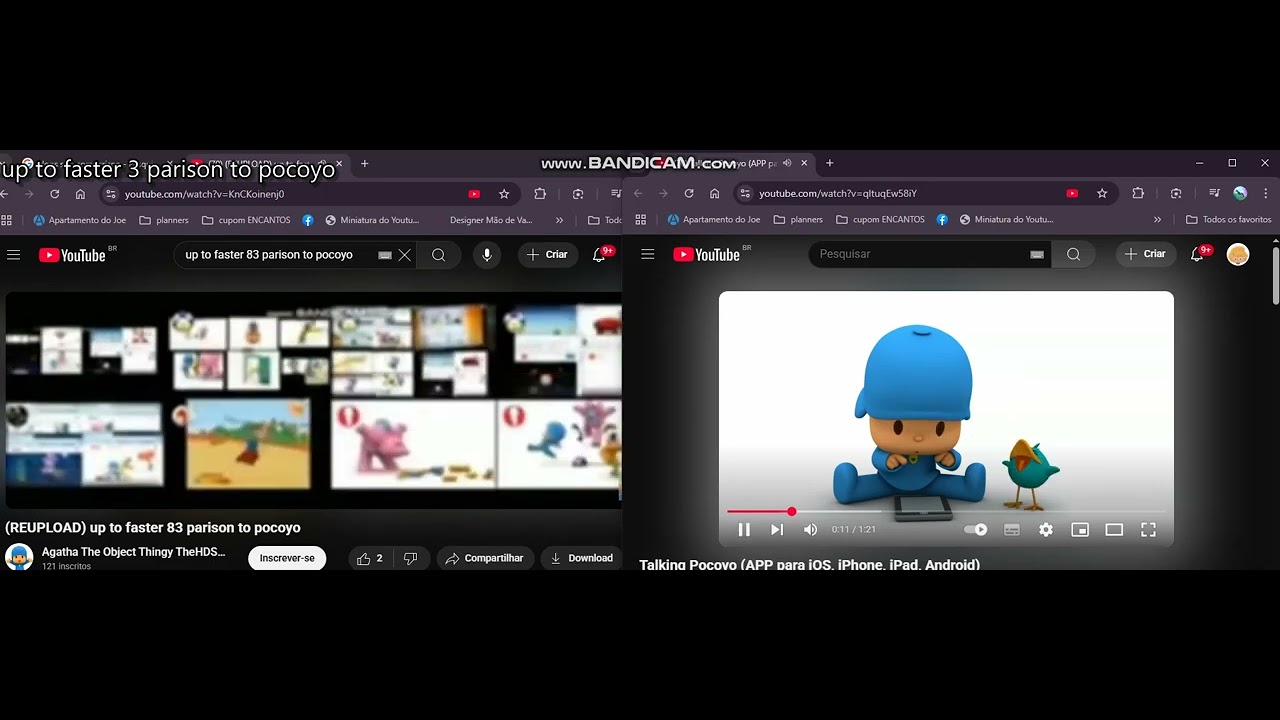This screenshot has height=720, width=1280.
Task: Open the planners bookmark folder in left window
Action: (x=163, y=220)
